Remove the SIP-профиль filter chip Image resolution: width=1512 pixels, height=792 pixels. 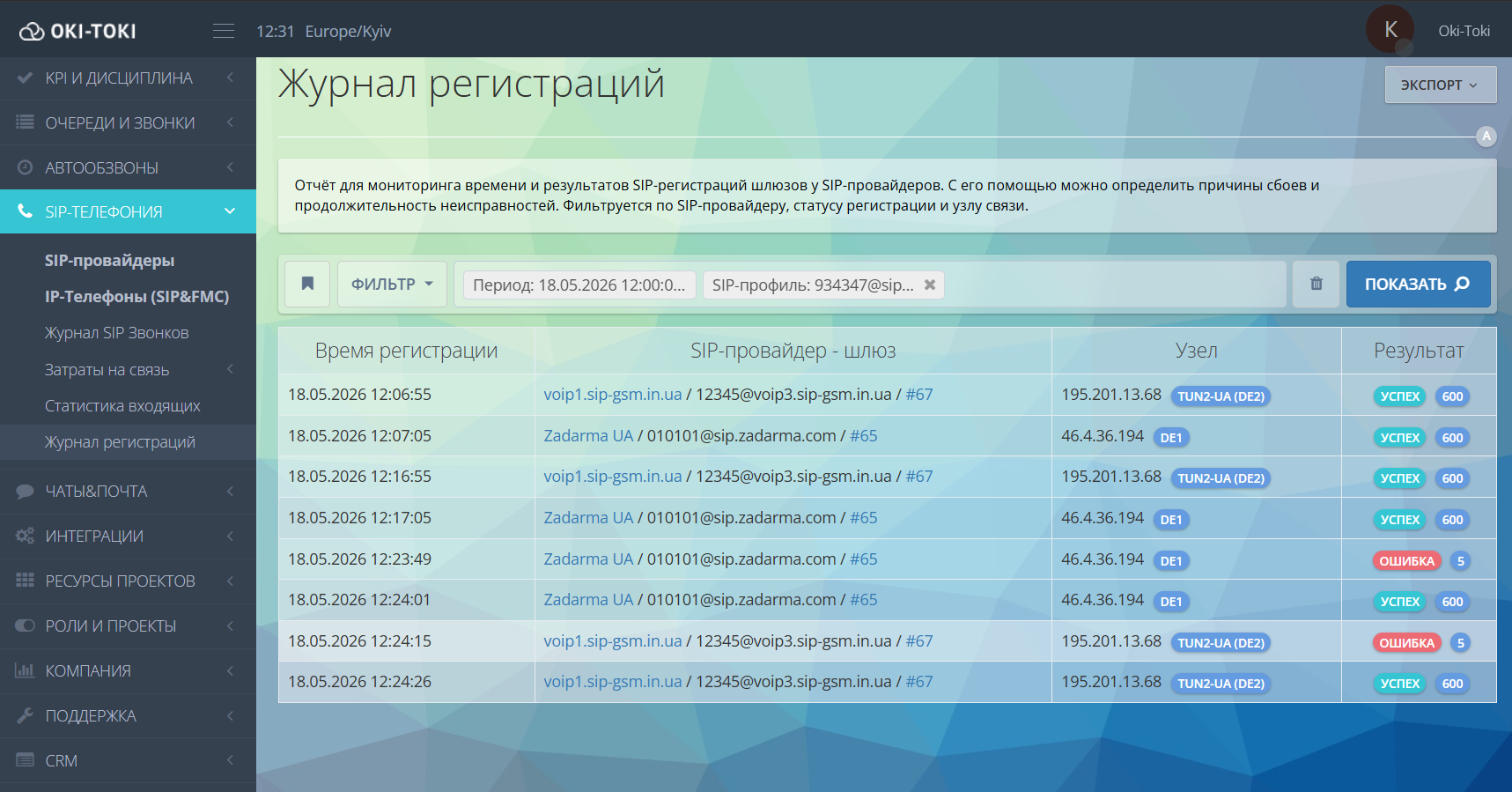[930, 285]
